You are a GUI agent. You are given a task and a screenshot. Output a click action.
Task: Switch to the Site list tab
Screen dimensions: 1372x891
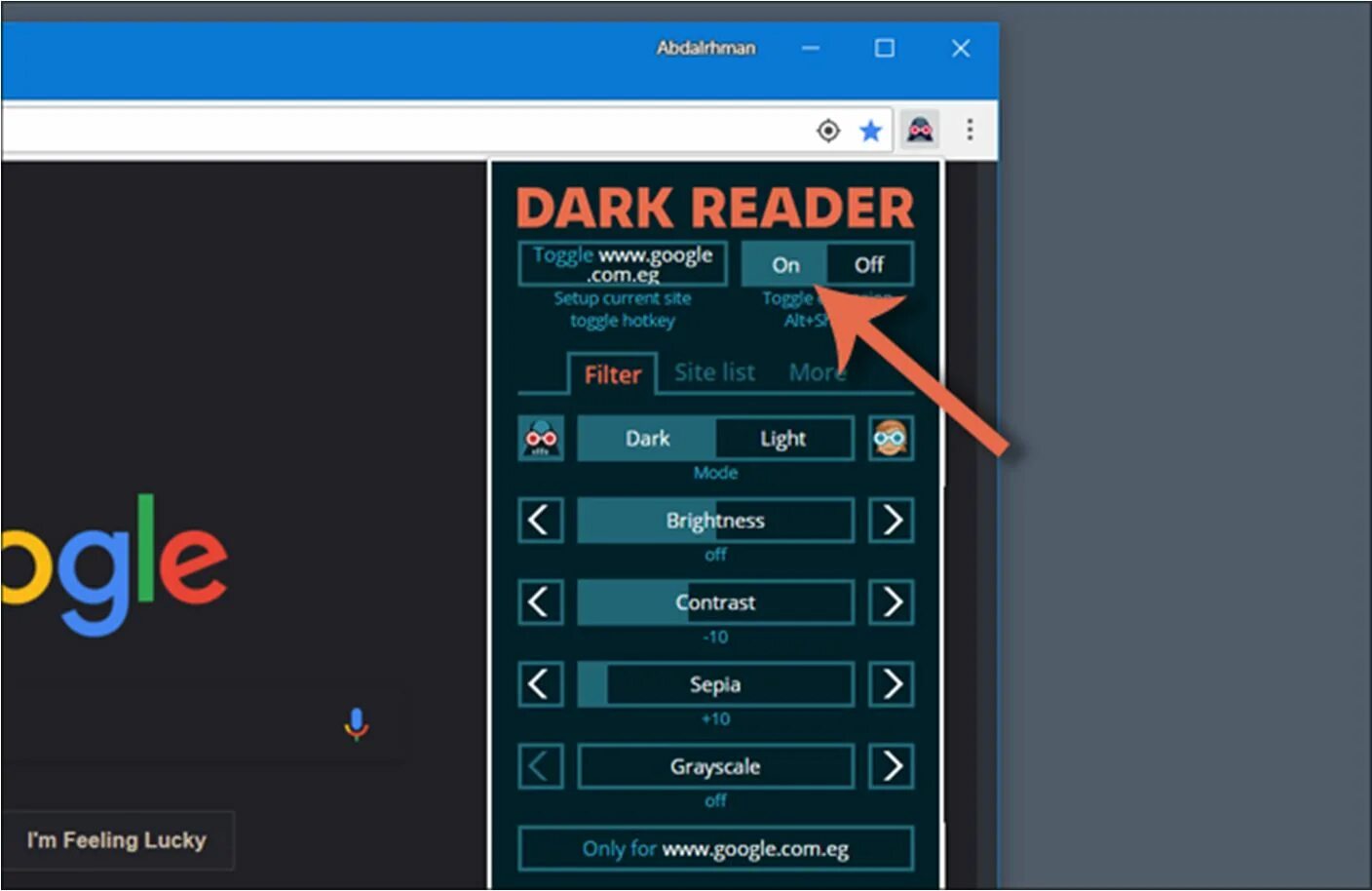click(714, 372)
